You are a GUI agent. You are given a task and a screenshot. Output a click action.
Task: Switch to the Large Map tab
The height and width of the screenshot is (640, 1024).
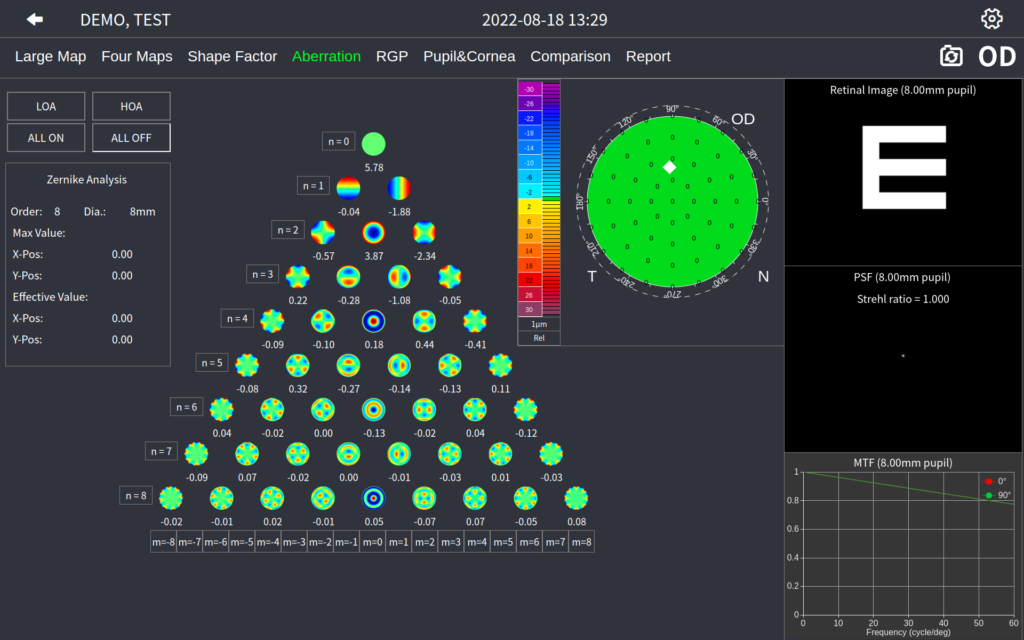50,56
